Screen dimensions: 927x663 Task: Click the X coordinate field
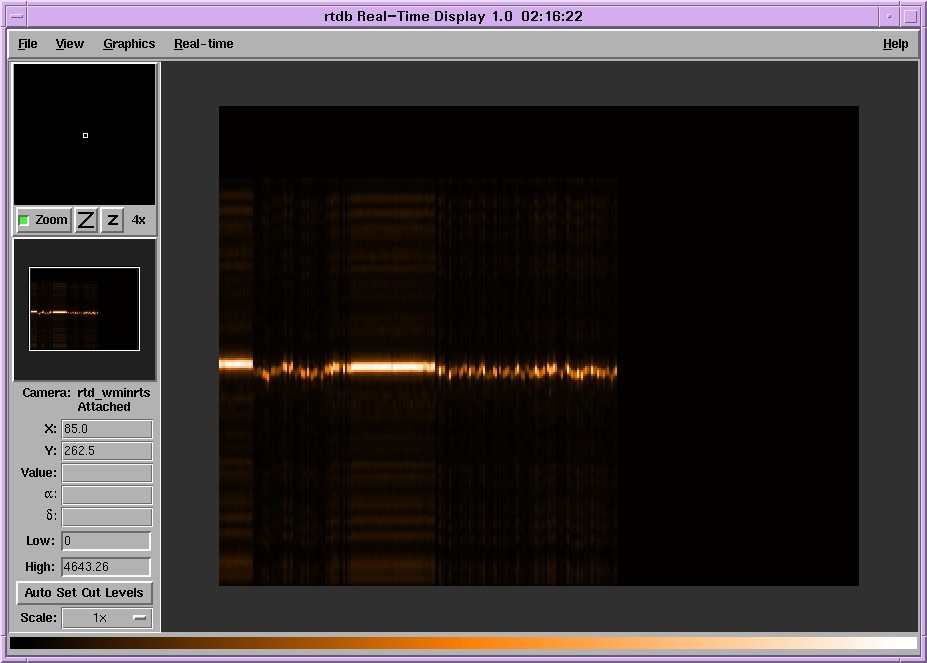(106, 429)
